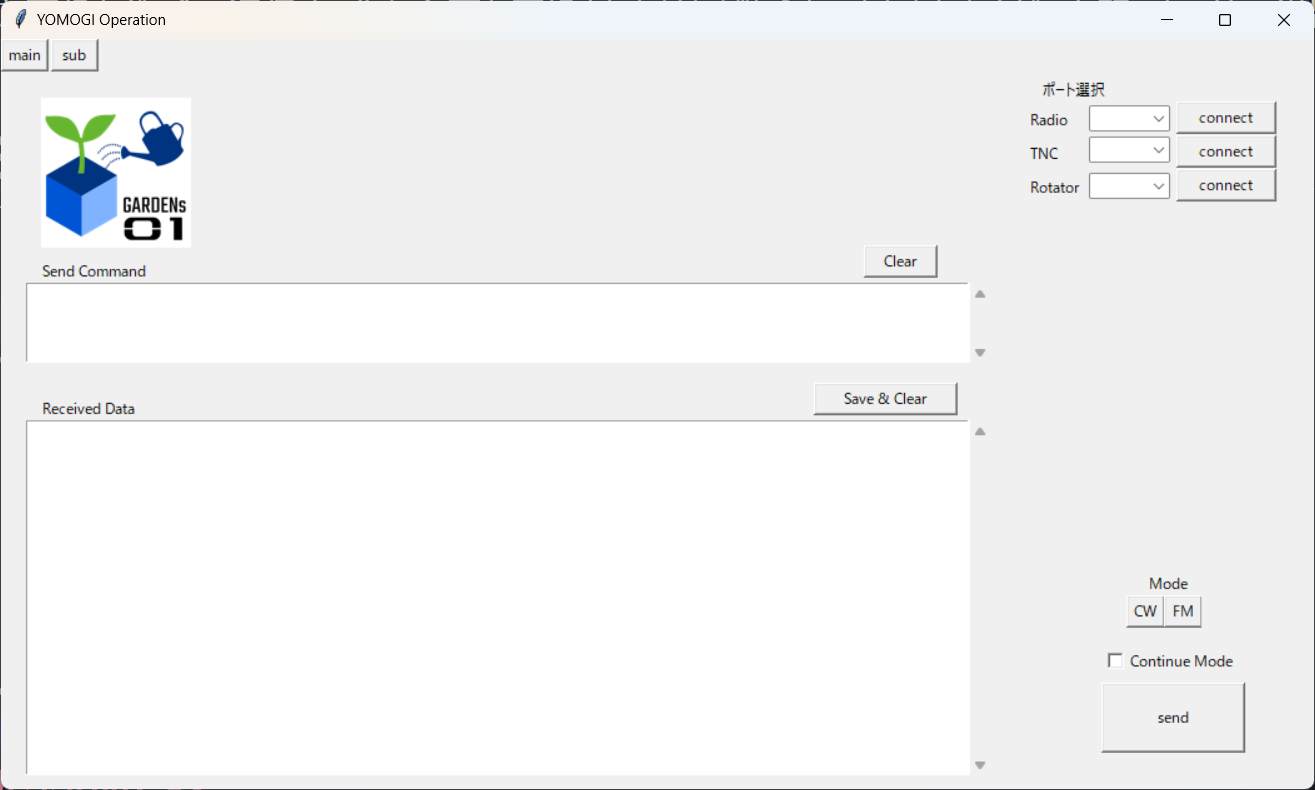Click the GARDENs 01 logo image
Screen dimensions: 1315x790
coord(116,172)
